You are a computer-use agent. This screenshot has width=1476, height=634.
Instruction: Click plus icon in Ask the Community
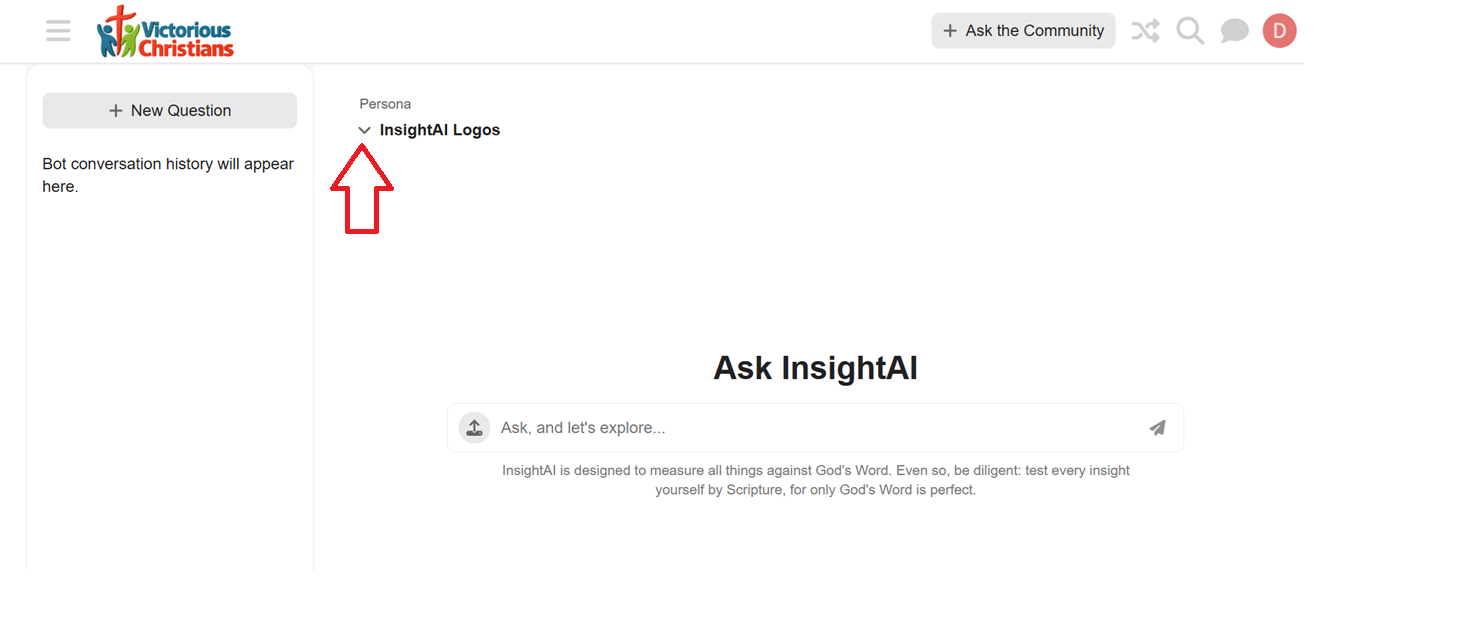click(x=950, y=31)
